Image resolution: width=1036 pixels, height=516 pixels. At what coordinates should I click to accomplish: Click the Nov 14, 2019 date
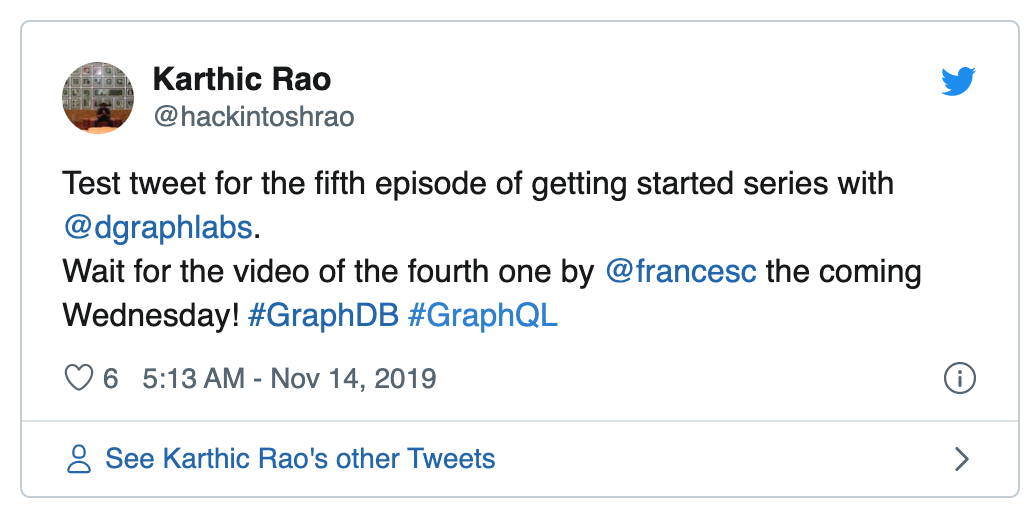tap(354, 379)
